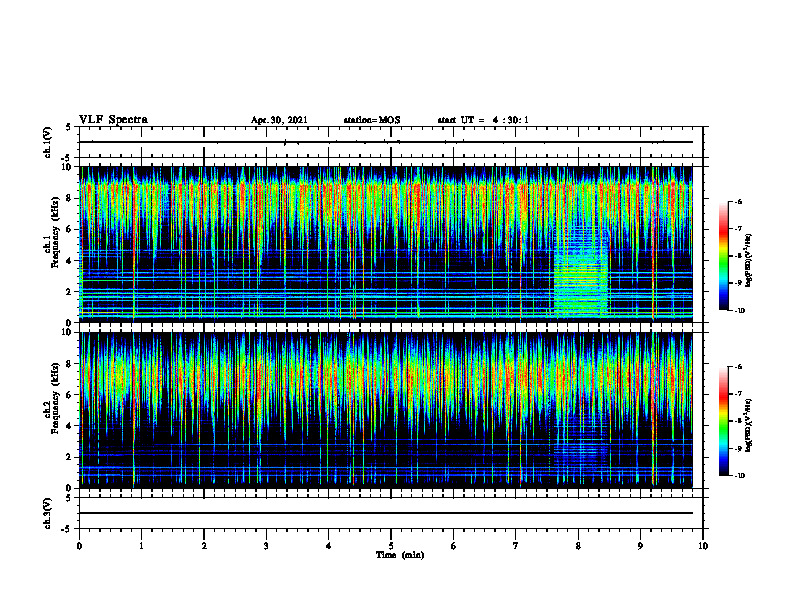Click time axis tick label '3'
The height and width of the screenshot is (612, 792).
tap(266, 546)
